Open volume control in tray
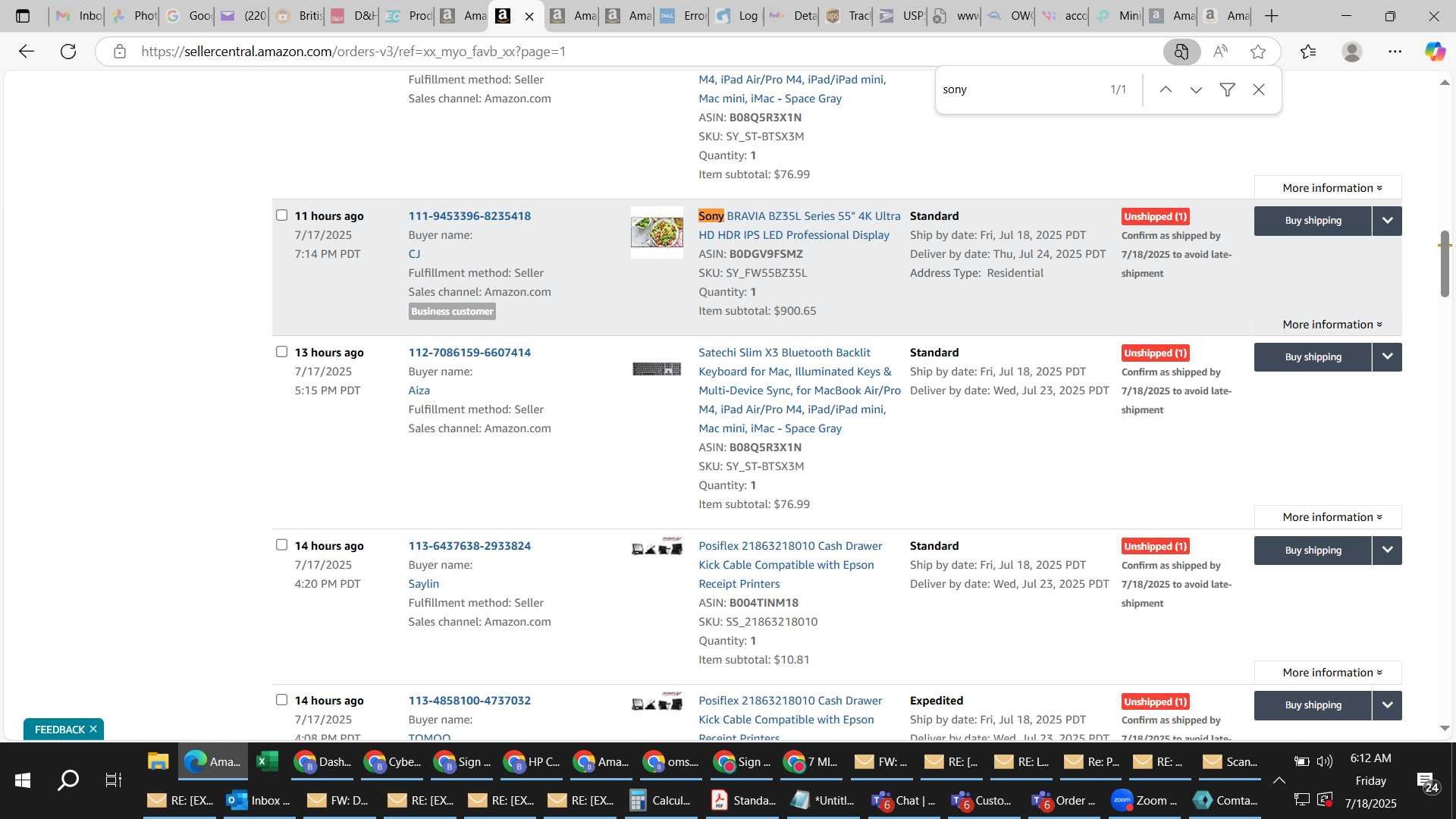 point(1325,761)
